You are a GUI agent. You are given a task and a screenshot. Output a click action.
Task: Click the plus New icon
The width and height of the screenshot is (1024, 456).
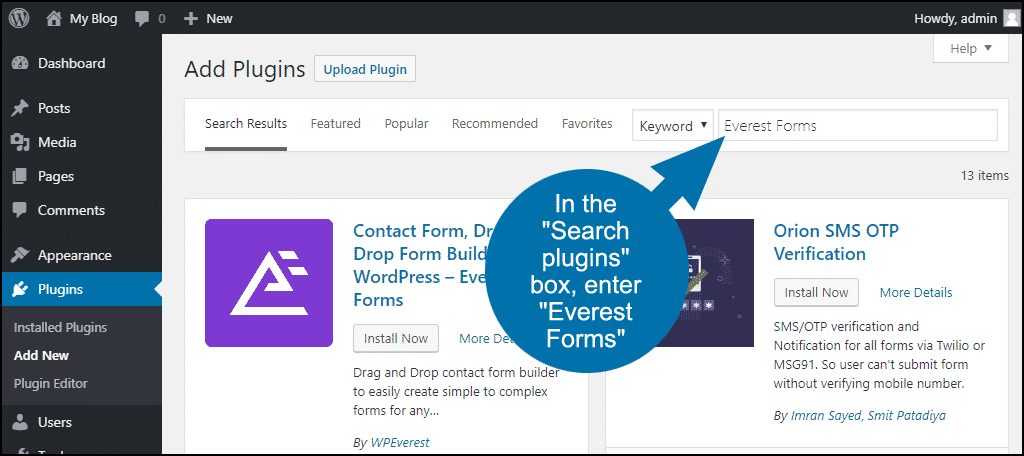click(x=191, y=19)
